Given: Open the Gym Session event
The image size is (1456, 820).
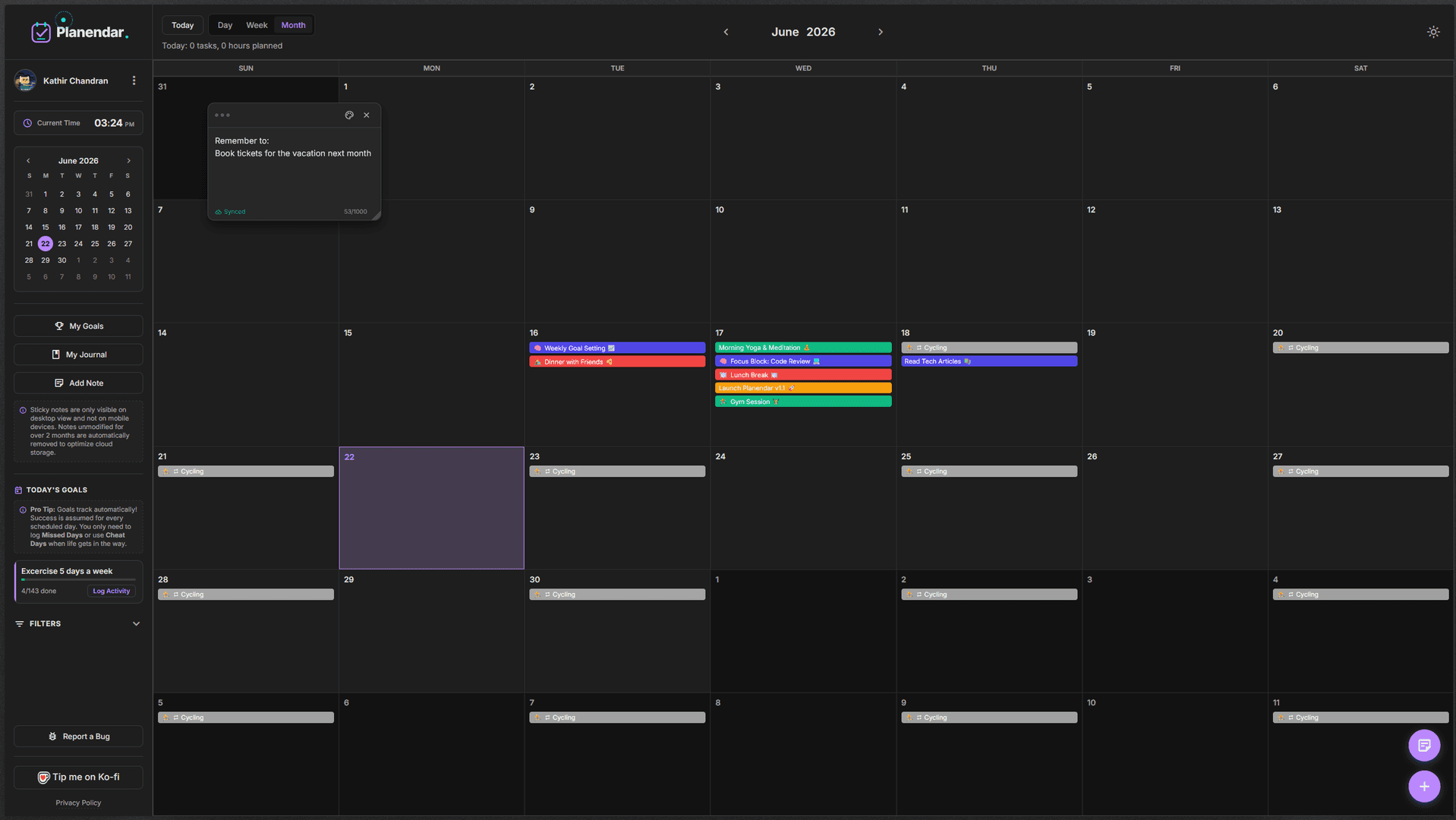Looking at the screenshot, I should pos(803,402).
